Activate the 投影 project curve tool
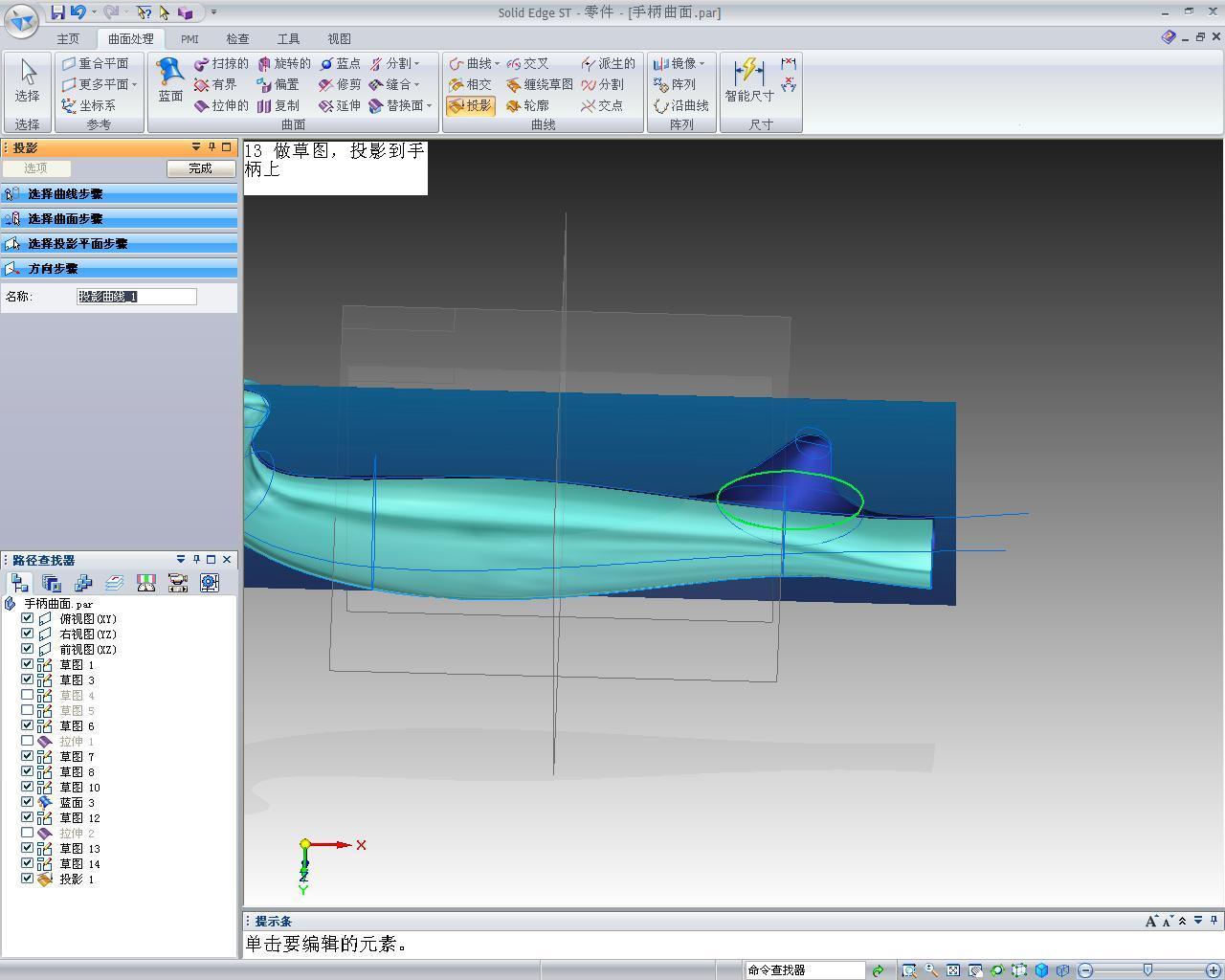Screen dimensions: 1225x980 470,105
